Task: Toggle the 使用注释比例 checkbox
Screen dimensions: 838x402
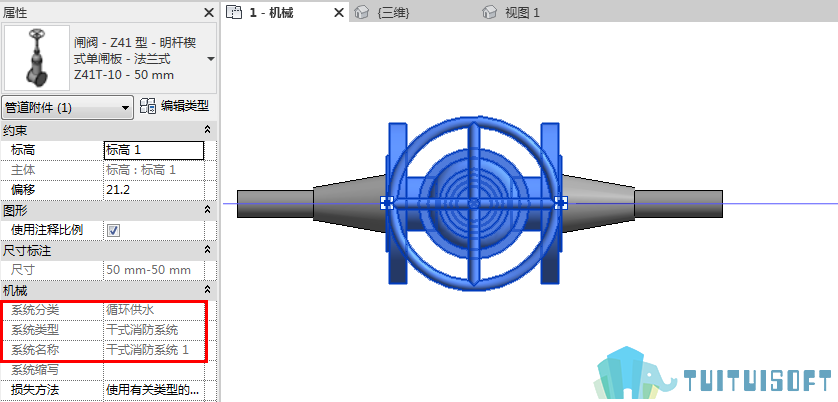Action: [x=113, y=230]
